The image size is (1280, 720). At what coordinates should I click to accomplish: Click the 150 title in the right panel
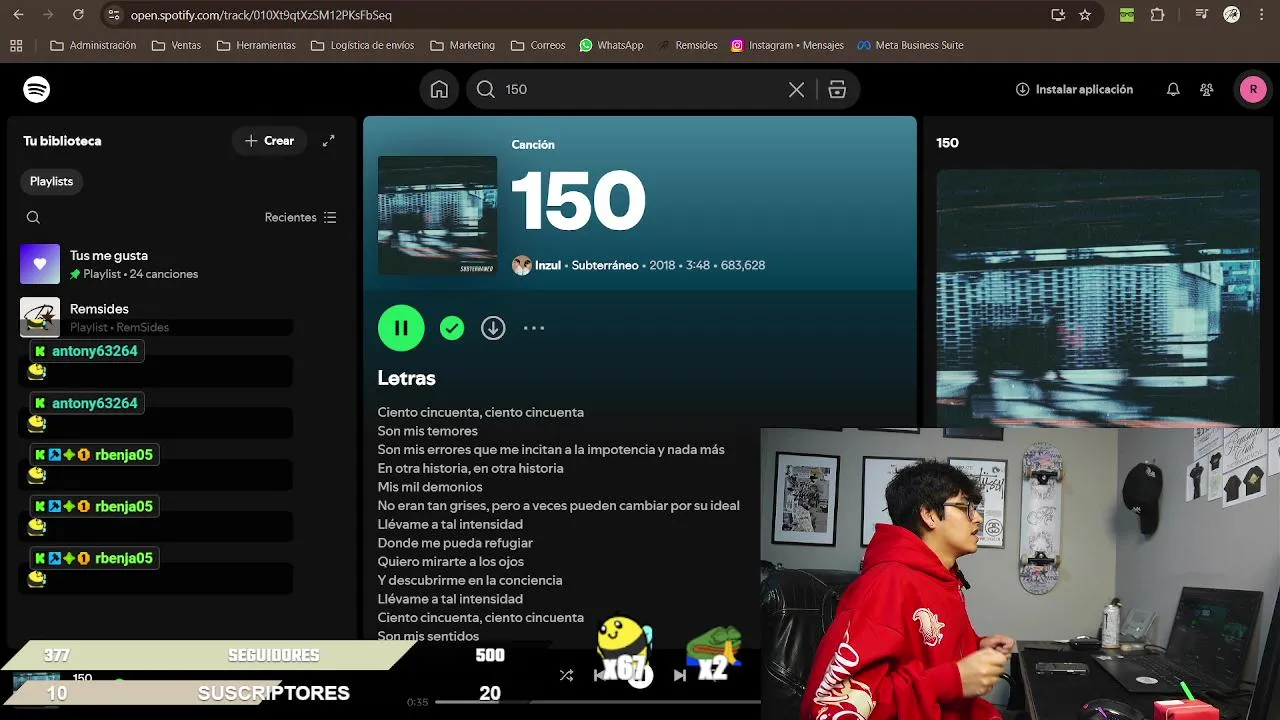click(947, 143)
